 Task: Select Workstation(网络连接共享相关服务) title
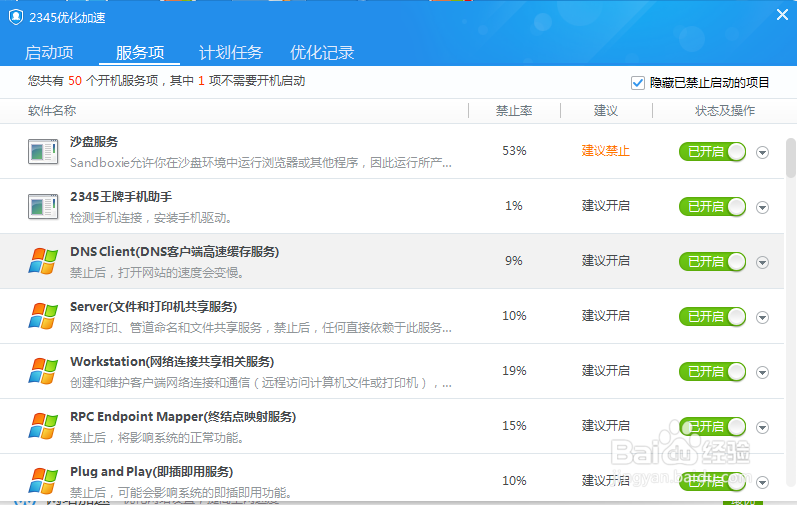coord(172,361)
